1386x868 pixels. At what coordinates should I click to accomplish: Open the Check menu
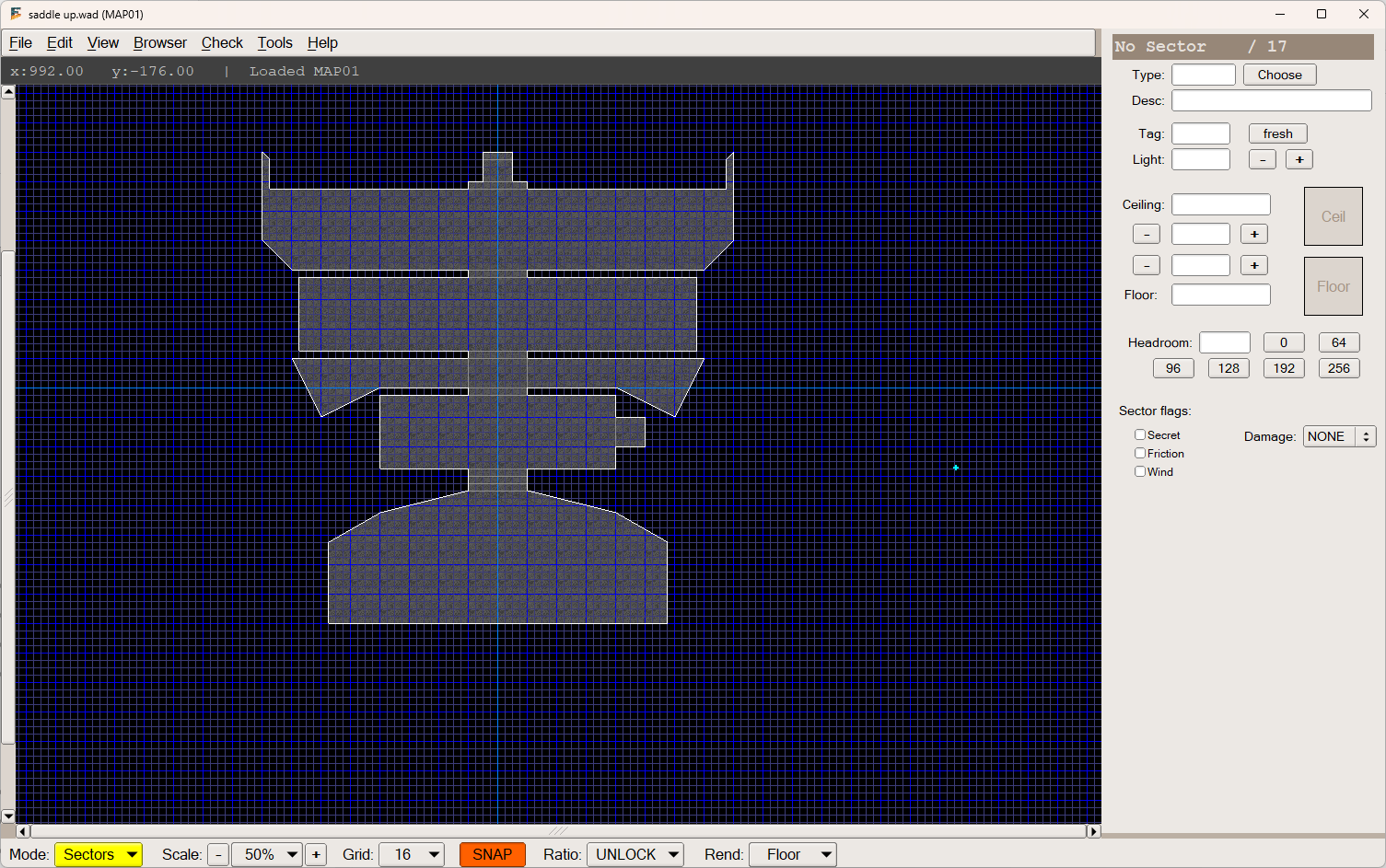(x=222, y=43)
